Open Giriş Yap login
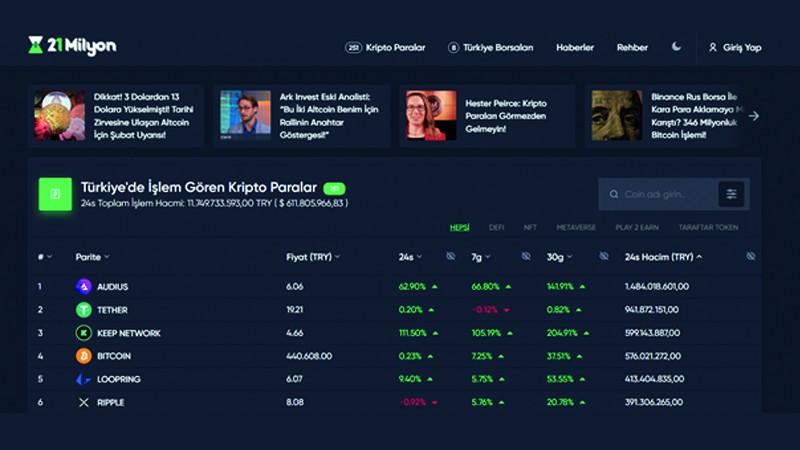 point(735,47)
